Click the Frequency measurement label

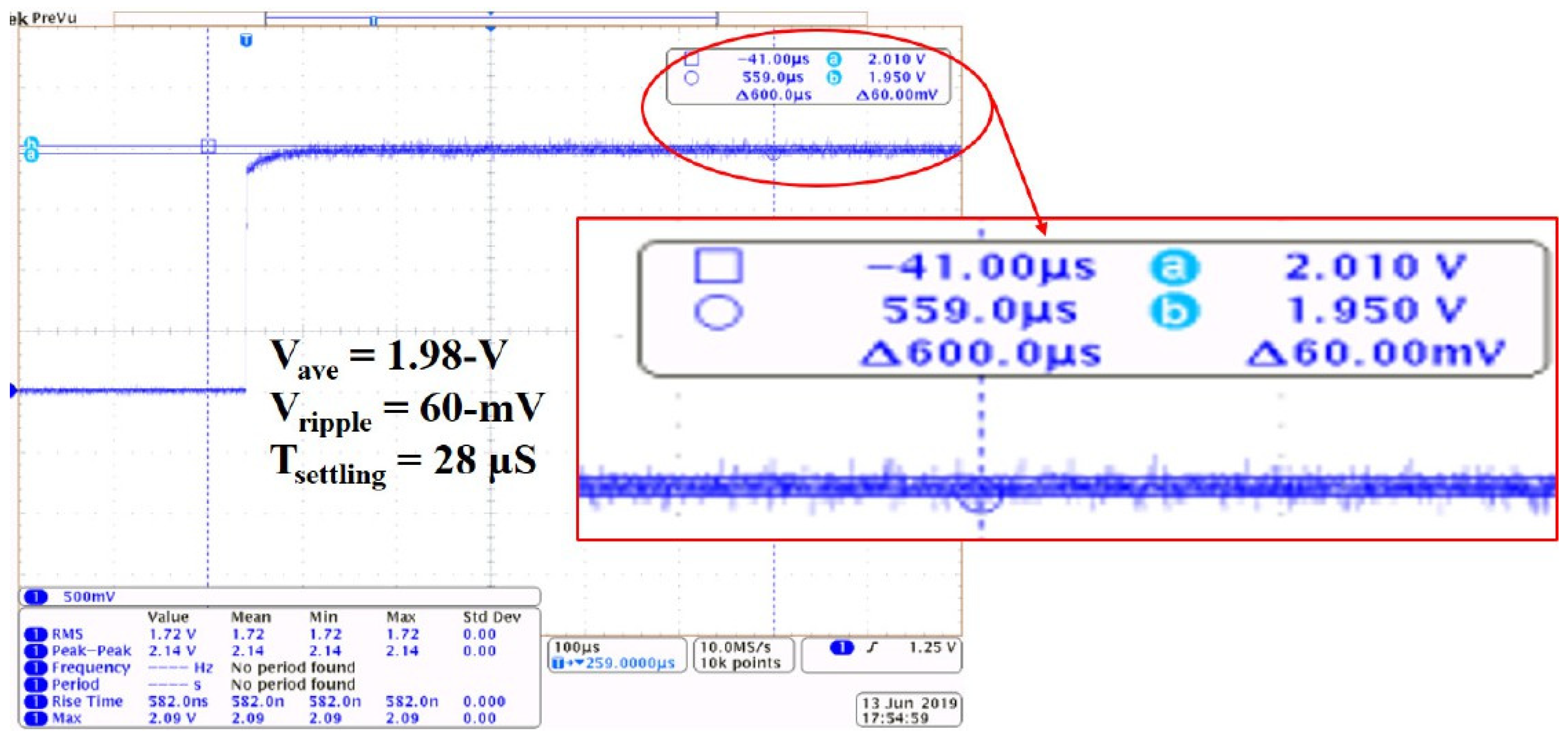coord(91,668)
